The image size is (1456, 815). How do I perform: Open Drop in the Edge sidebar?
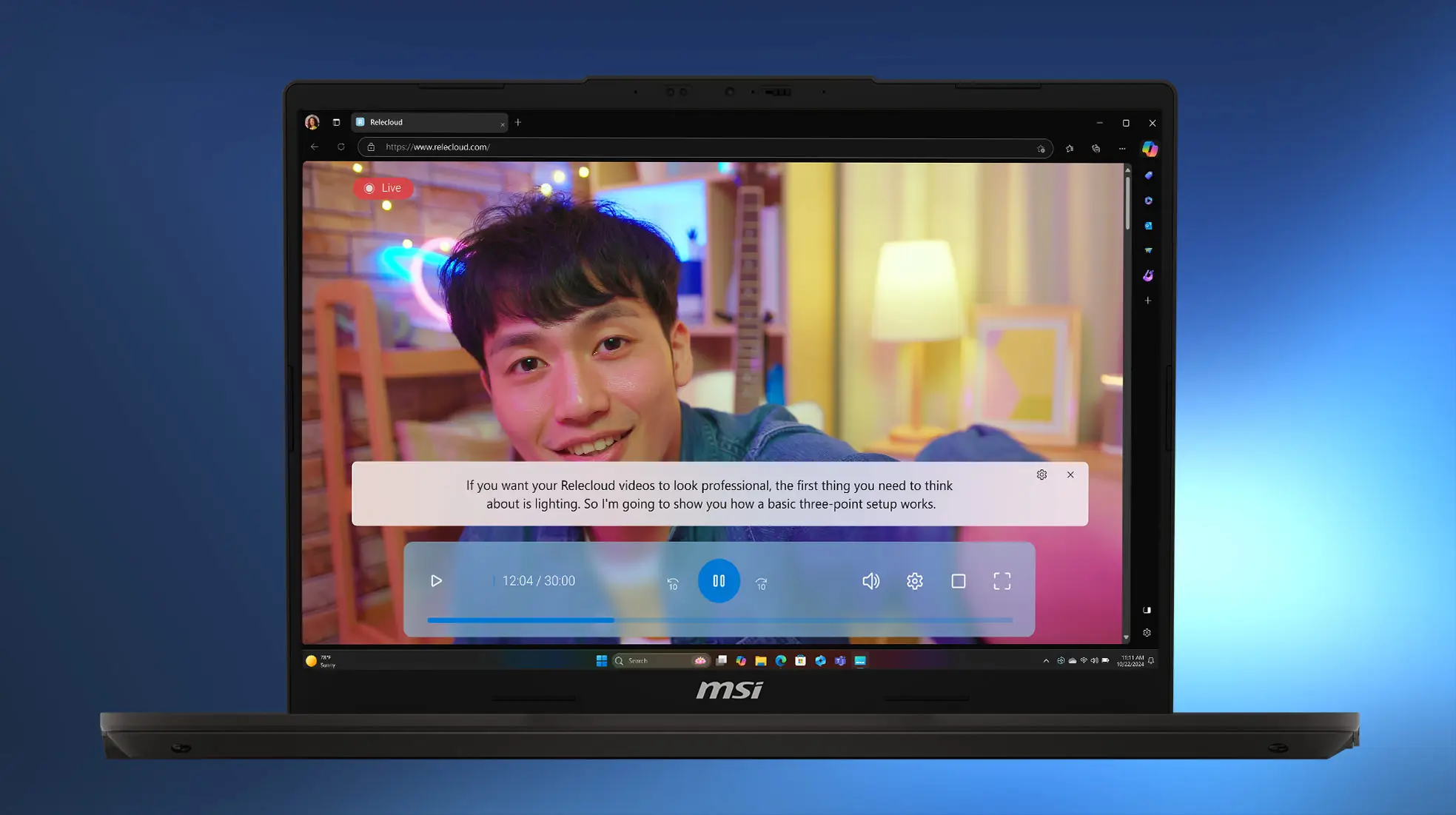point(1149,249)
